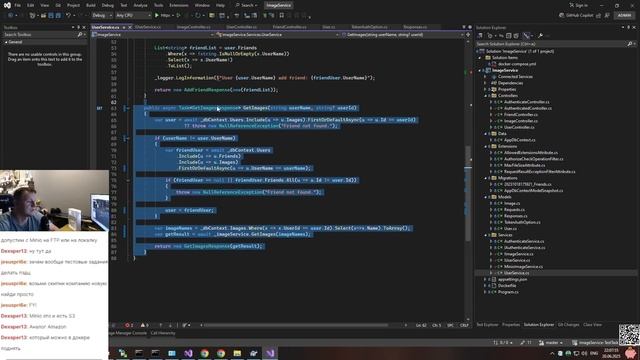Click the bookmark toolbar icon

[x=282, y=16]
